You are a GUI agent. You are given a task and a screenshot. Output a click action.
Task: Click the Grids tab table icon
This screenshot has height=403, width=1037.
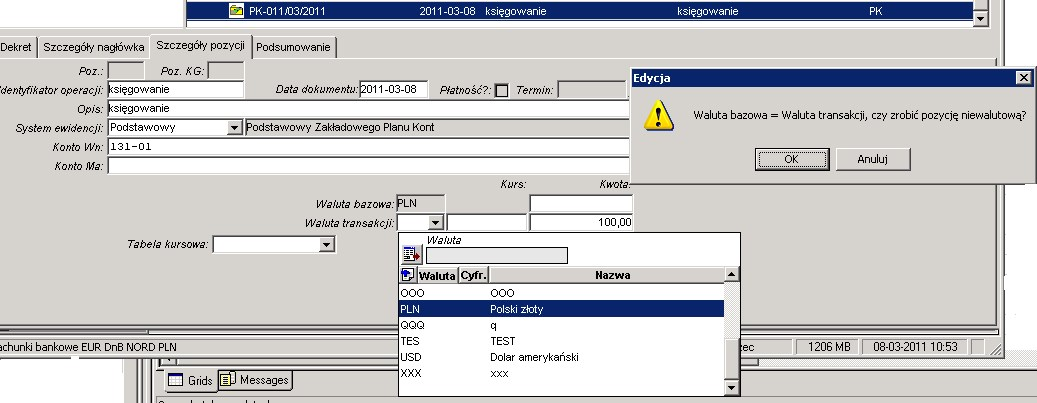point(175,380)
